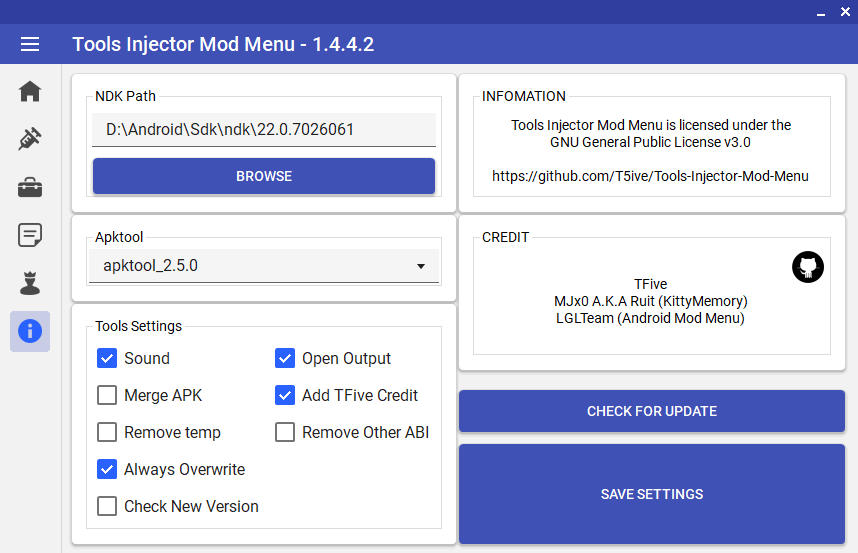
Task: Open the hamburger navigation menu
Action: point(30,44)
